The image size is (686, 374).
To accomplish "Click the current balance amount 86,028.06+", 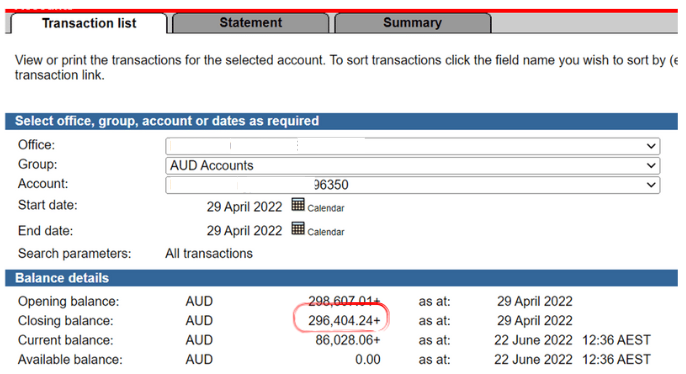I will [348, 340].
